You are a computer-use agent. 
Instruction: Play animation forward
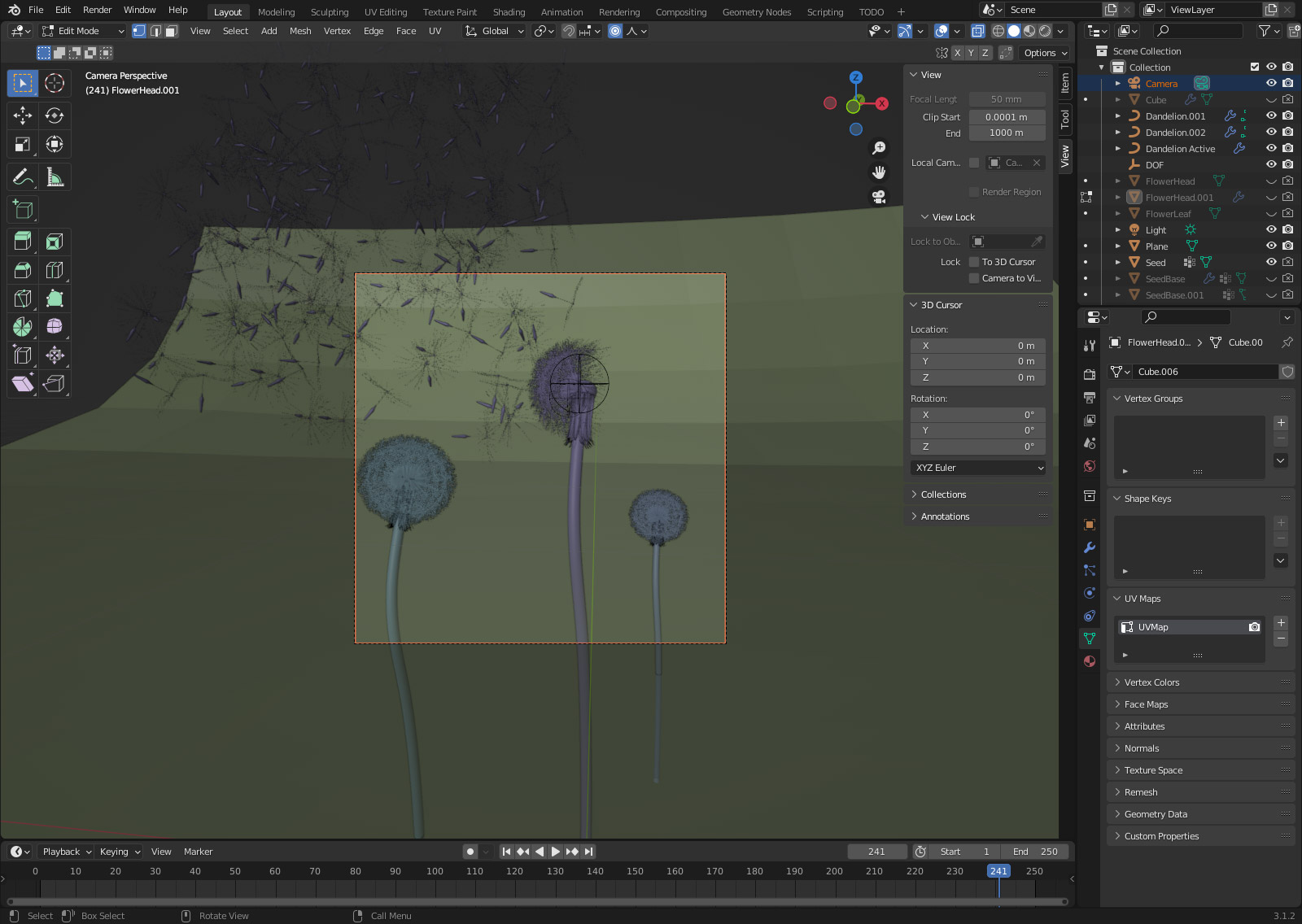click(556, 852)
